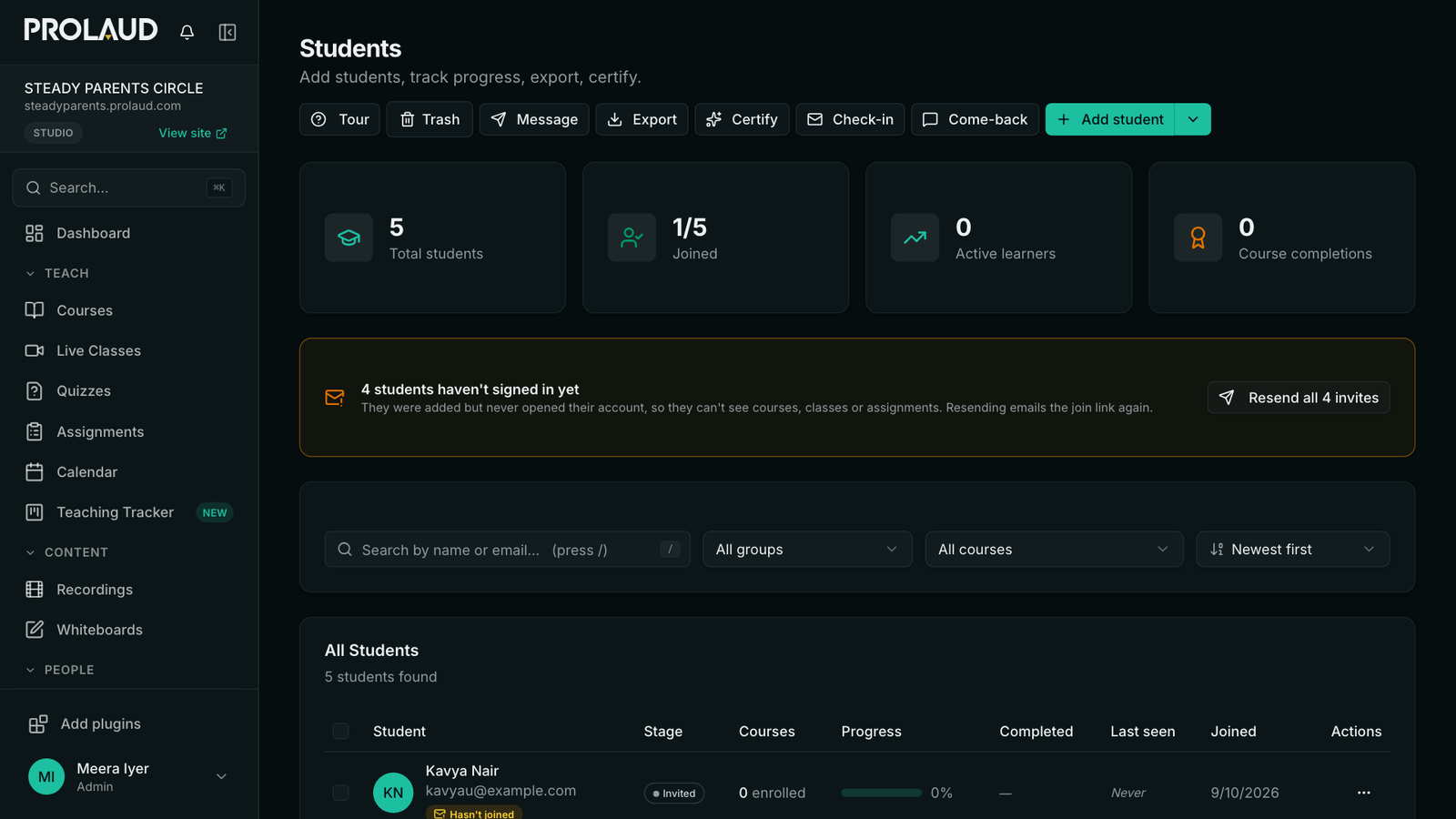Screen dimensions: 1456x819
Task: Click the Add plugins icon
Action: (x=38, y=723)
